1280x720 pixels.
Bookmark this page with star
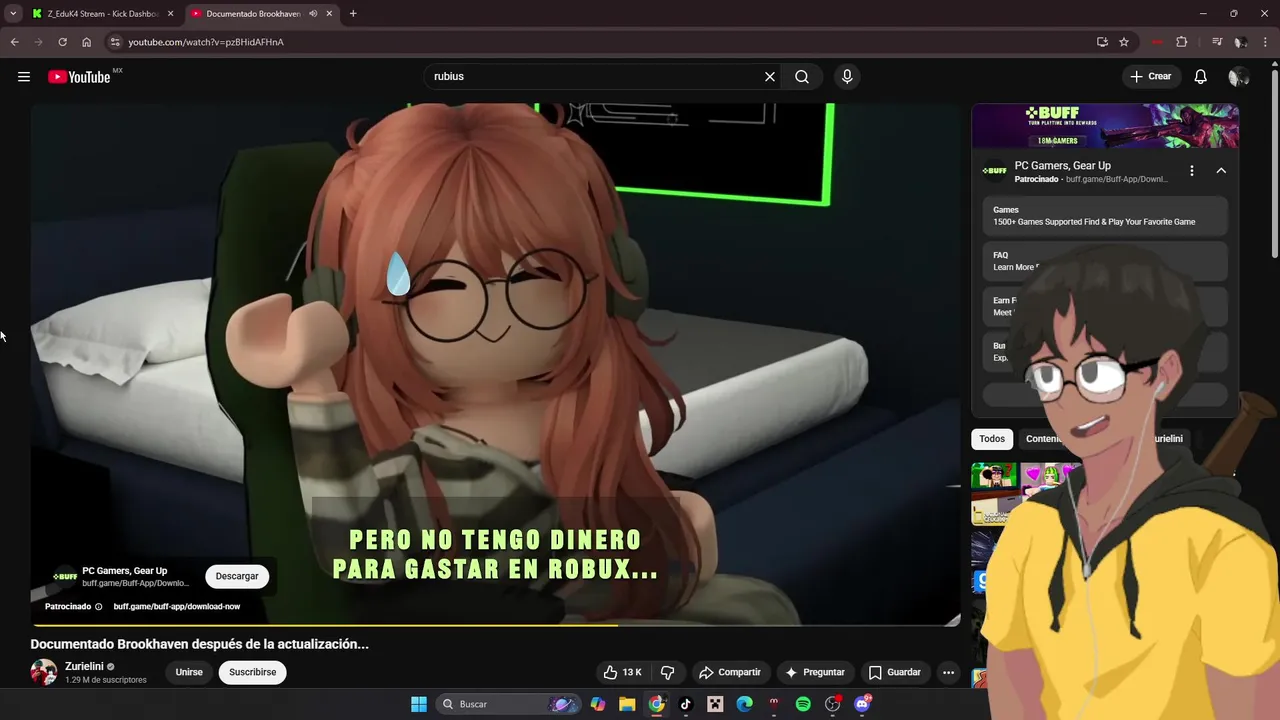pyautogui.click(x=1124, y=42)
